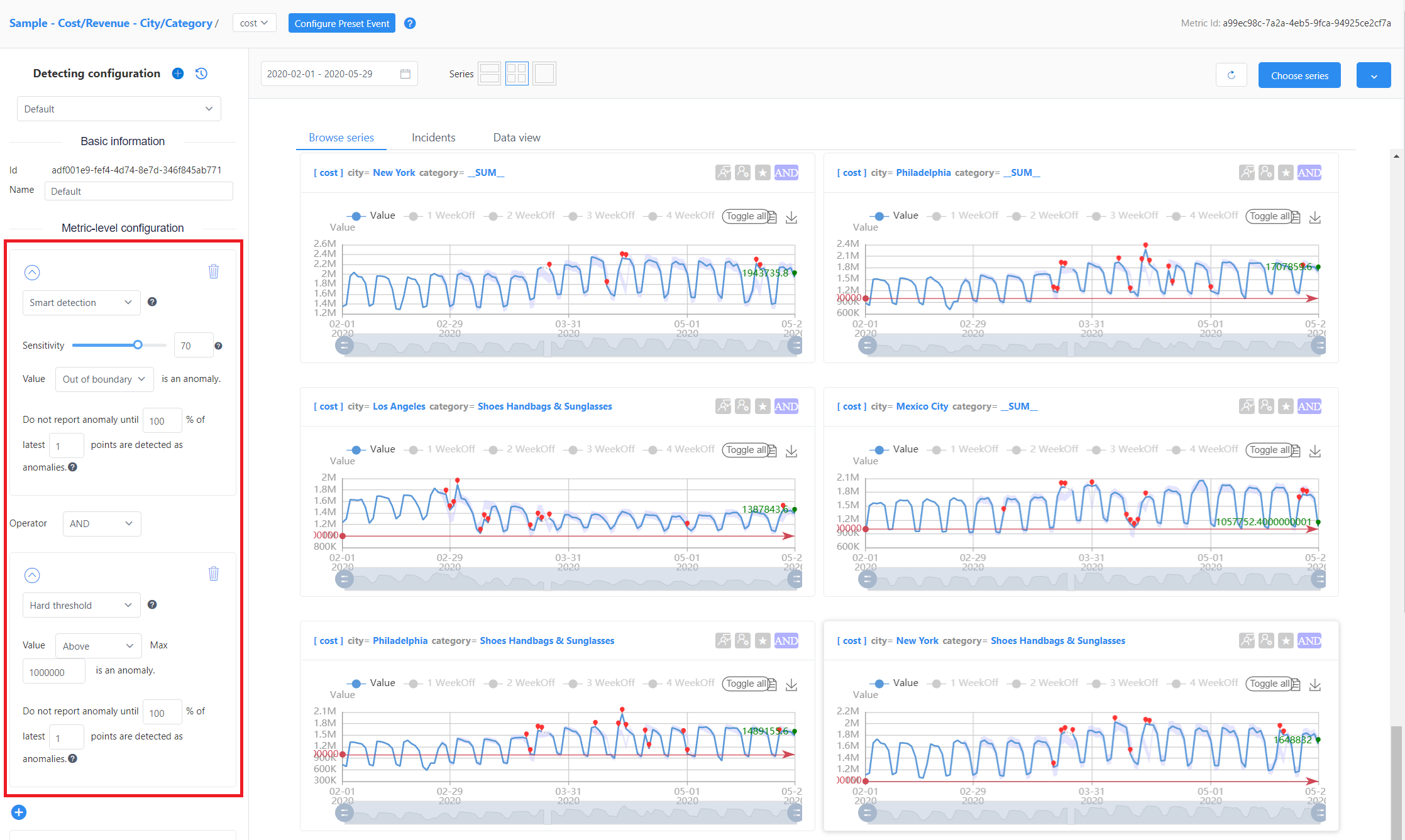1405x840 pixels.
Task: Delete the Hard threshold condition trash icon
Action: 214,574
